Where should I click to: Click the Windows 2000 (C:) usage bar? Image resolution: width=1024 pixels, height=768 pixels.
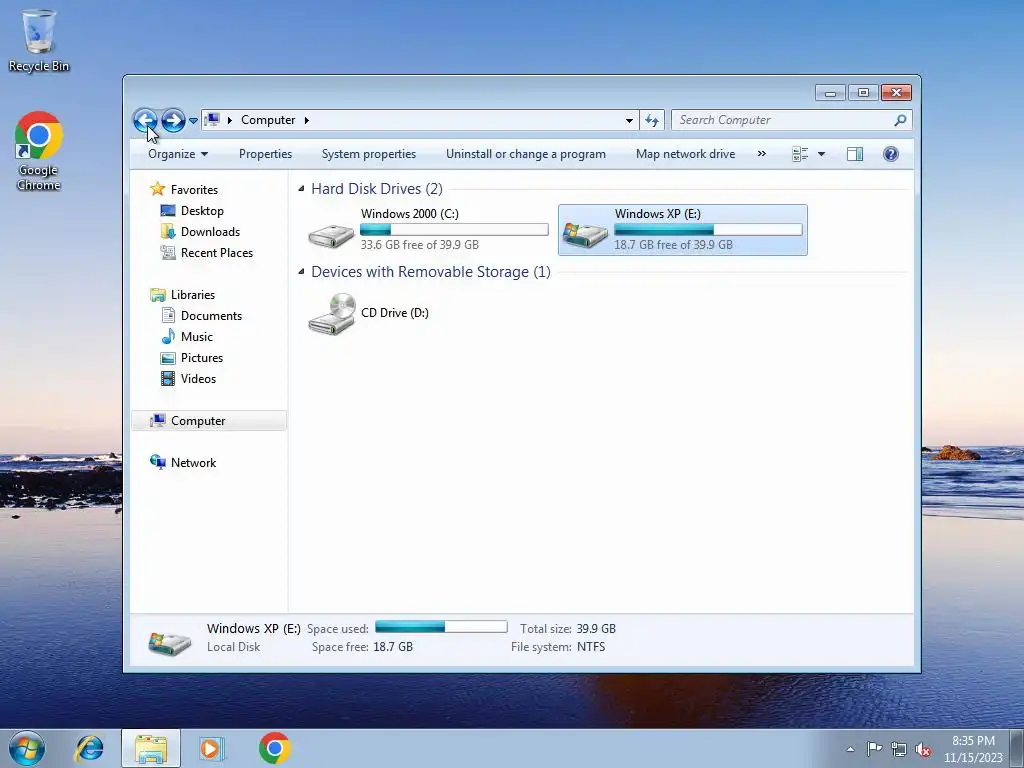pos(455,229)
